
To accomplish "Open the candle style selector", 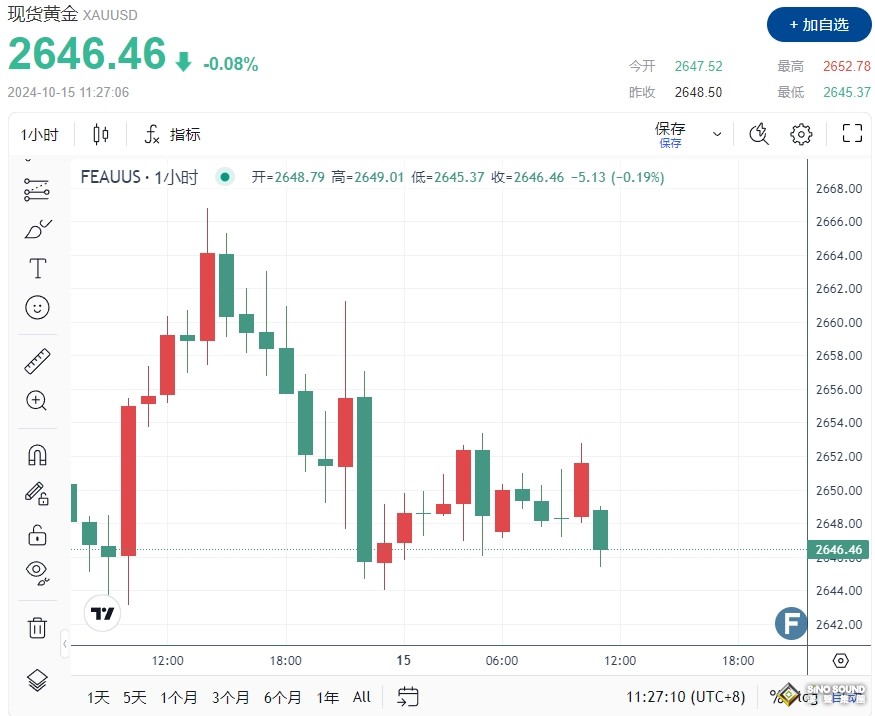I will (100, 133).
